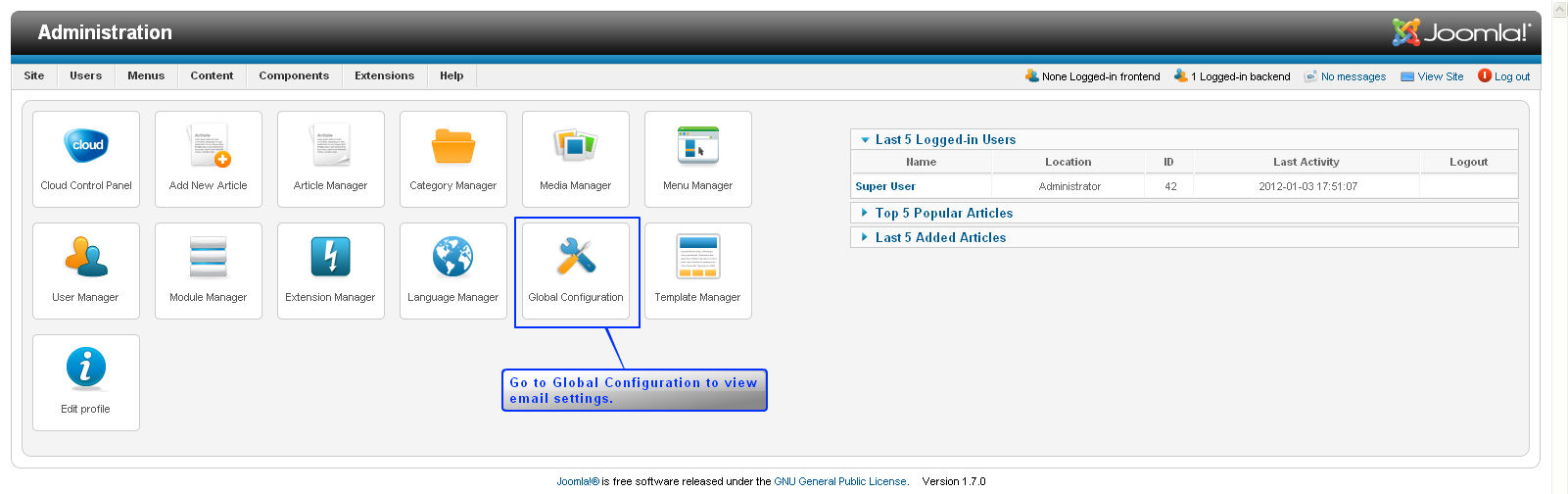Open the Content menu
Screen dimensions: 1568x494
point(212,75)
